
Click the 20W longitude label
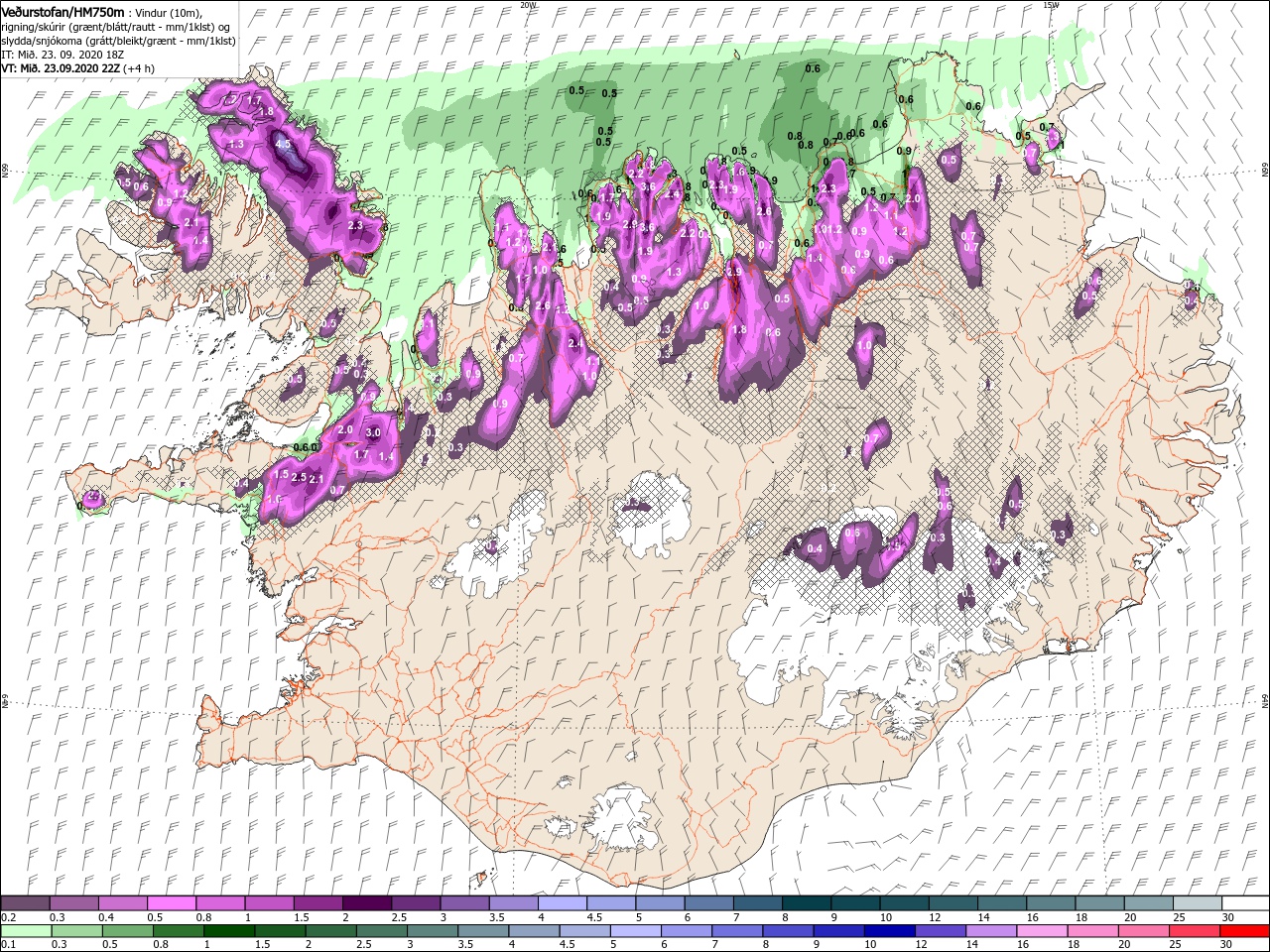(527, 5)
